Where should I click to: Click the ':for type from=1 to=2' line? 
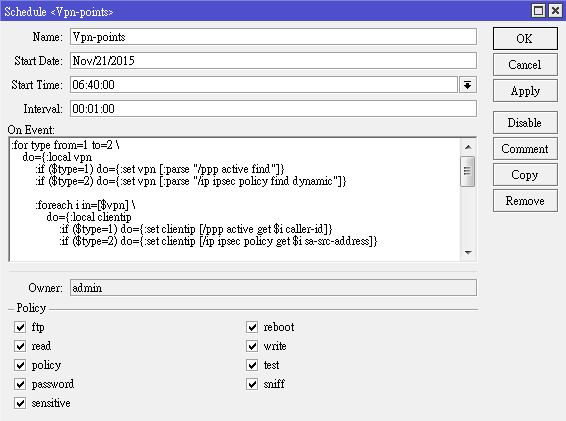(65, 145)
